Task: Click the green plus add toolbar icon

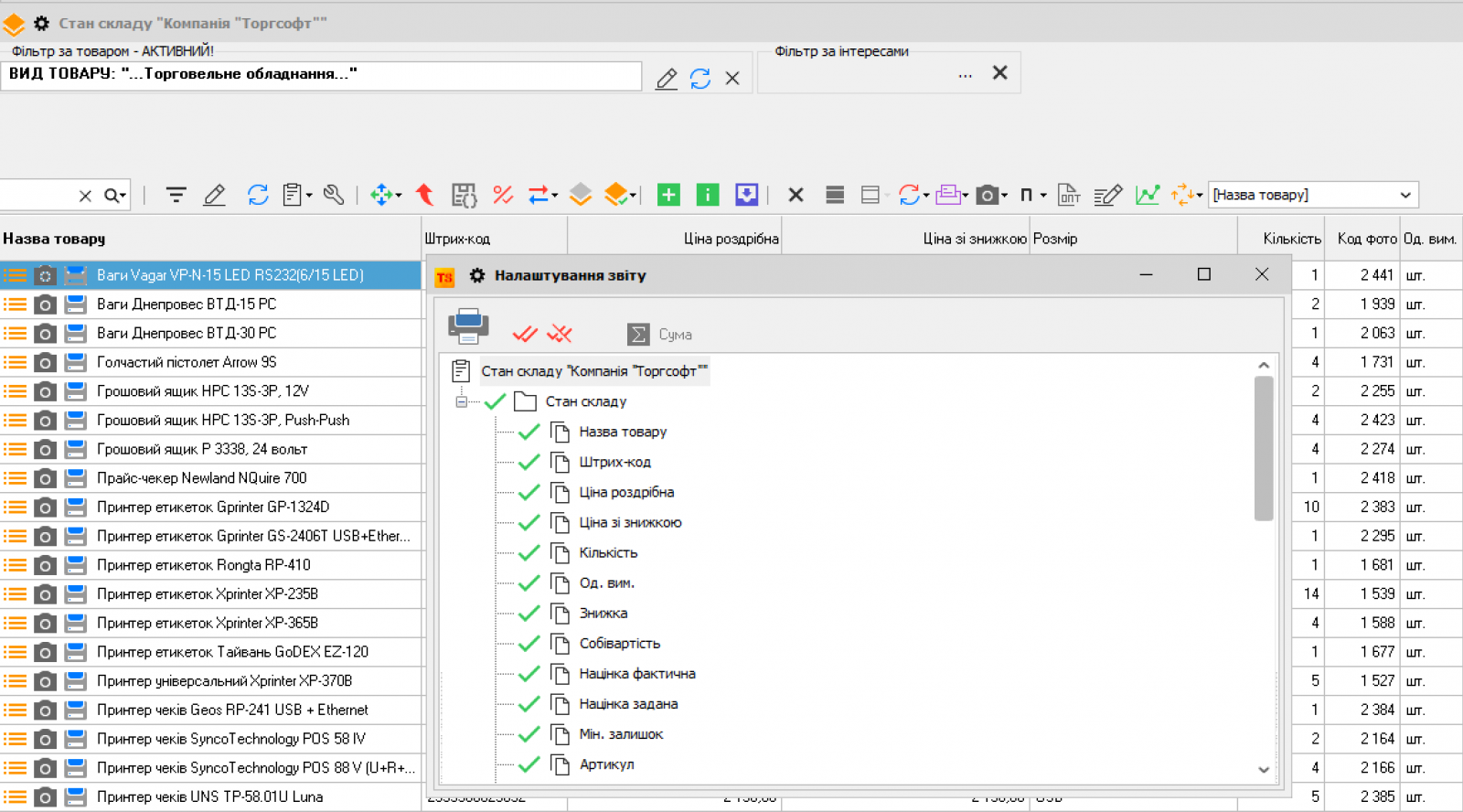Action: click(x=668, y=195)
